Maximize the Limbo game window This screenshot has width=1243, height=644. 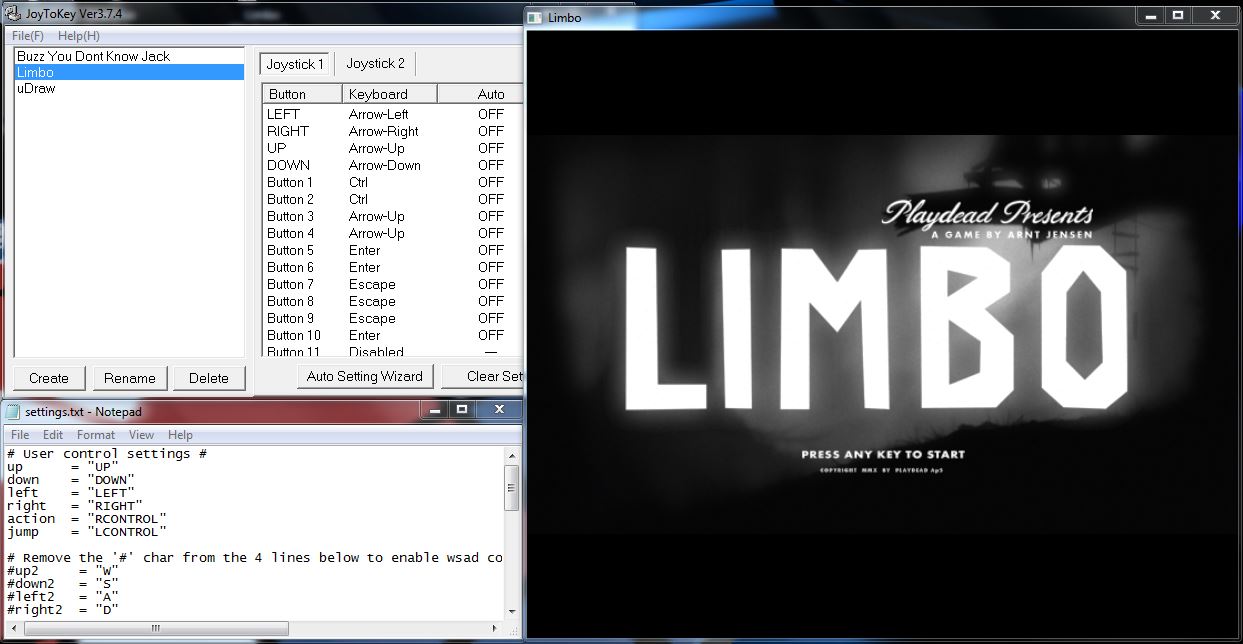[x=1178, y=15]
